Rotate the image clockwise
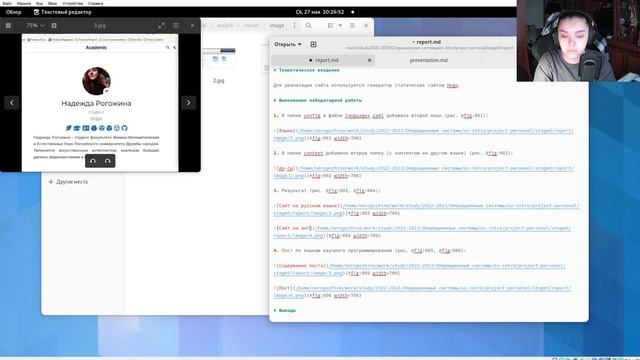Screen dimensions: 640x360 click(x=107, y=161)
